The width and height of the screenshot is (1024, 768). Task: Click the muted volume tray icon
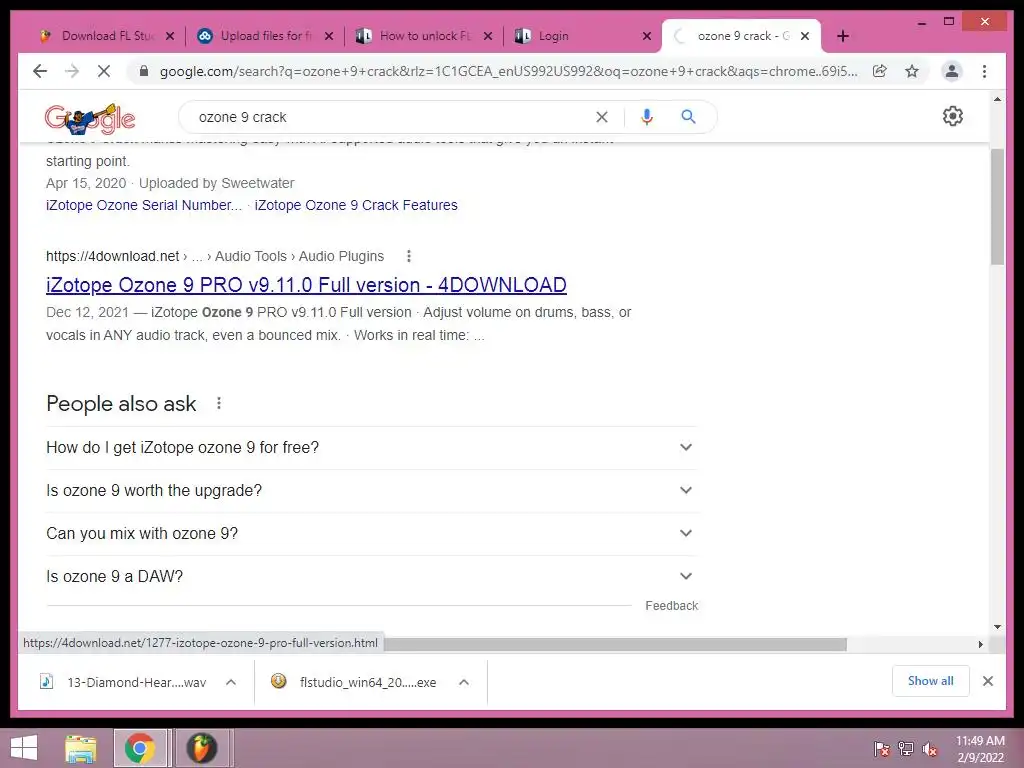(929, 749)
